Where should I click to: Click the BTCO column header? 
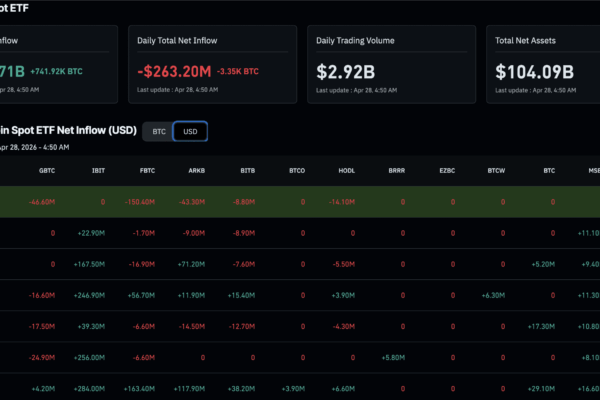coord(296,170)
